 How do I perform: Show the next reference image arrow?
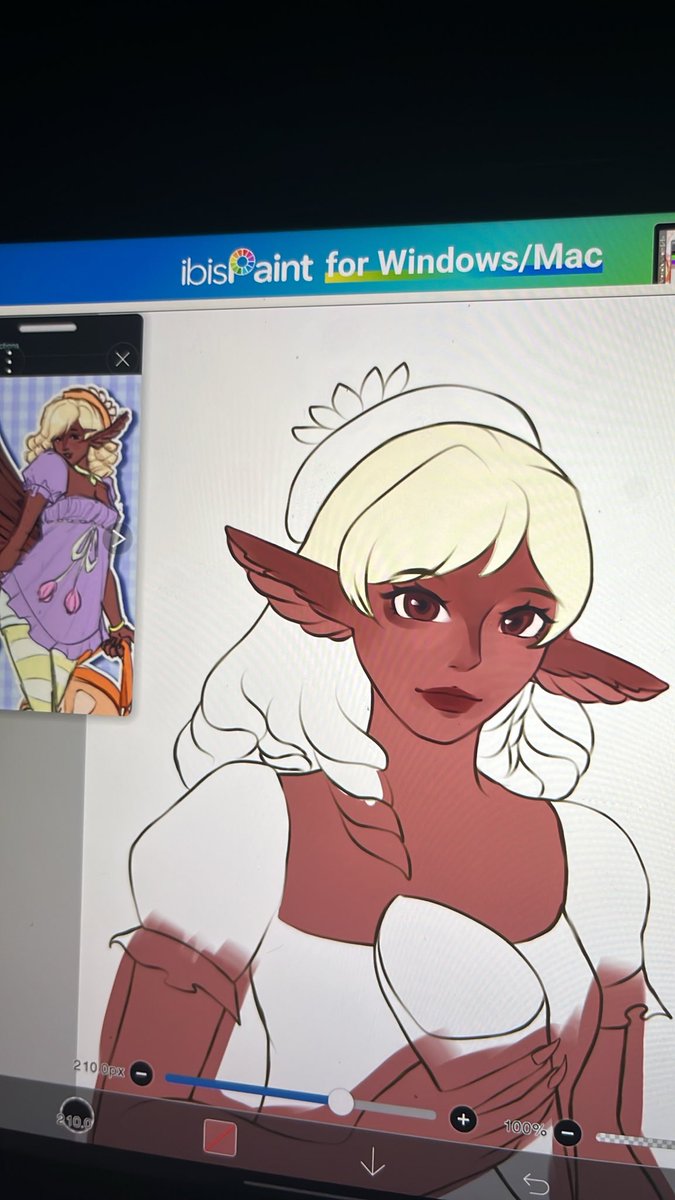119,539
